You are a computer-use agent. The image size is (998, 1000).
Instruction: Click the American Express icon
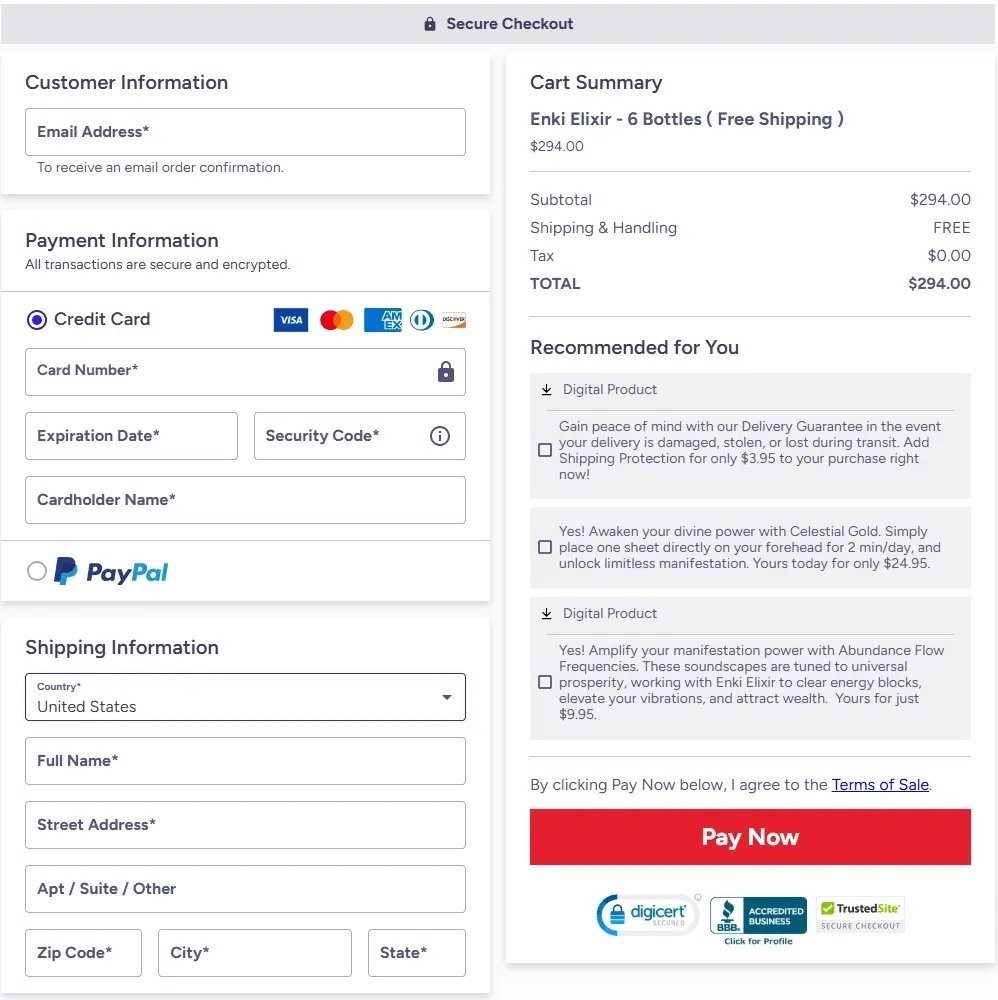pos(382,320)
